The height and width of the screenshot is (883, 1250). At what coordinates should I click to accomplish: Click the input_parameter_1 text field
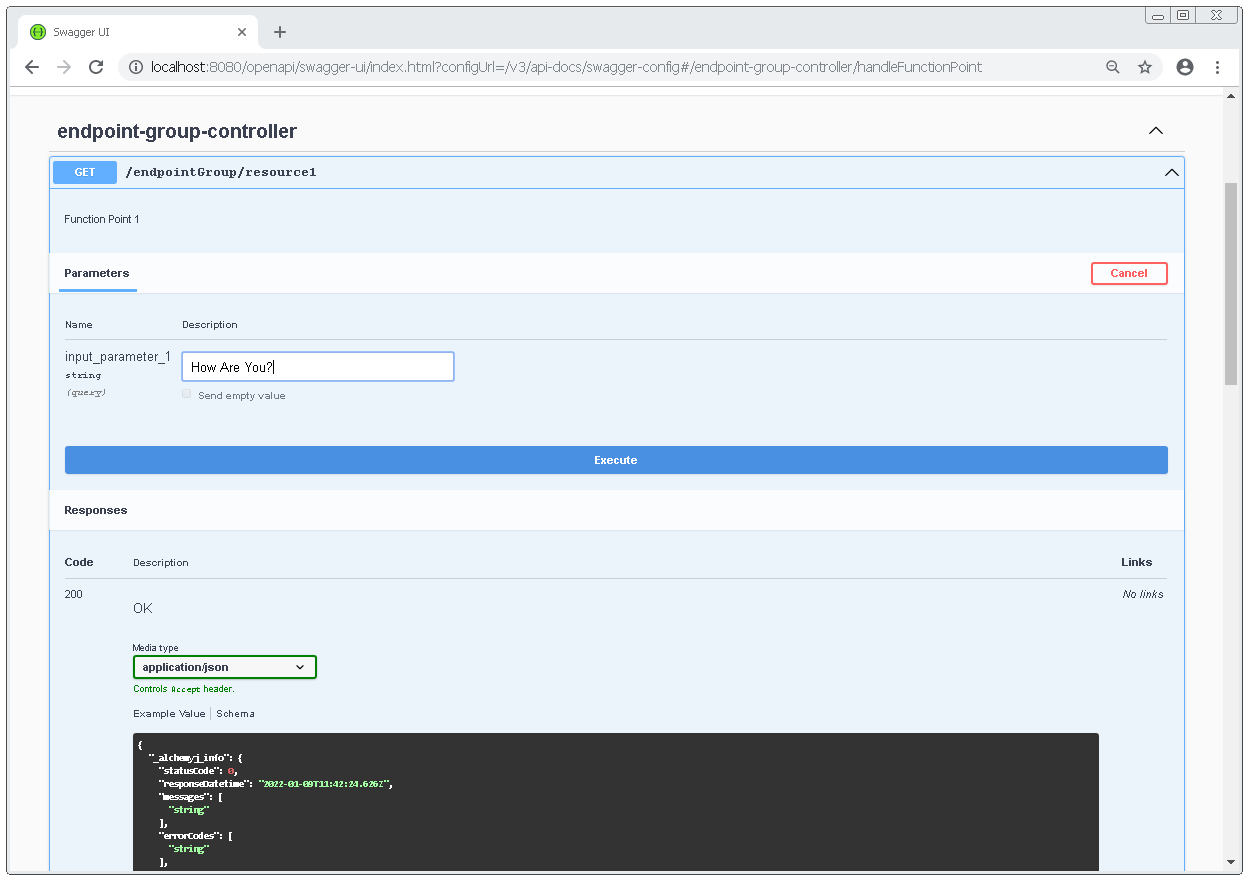point(318,367)
